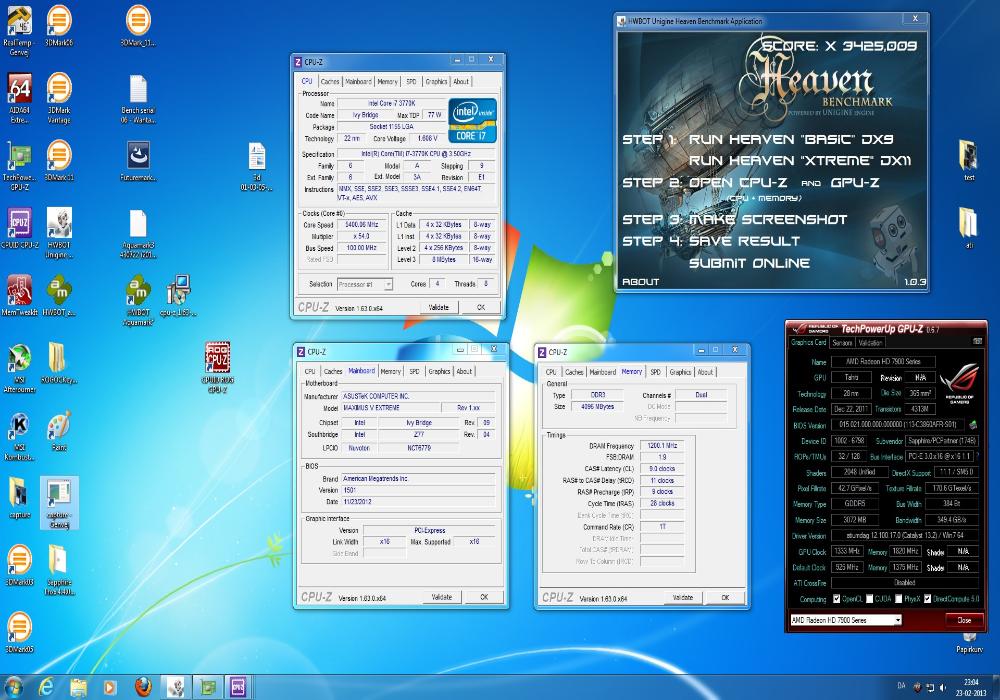Open About tab in the CPU-Z Memory window
The image size is (1000, 700).
(705, 372)
